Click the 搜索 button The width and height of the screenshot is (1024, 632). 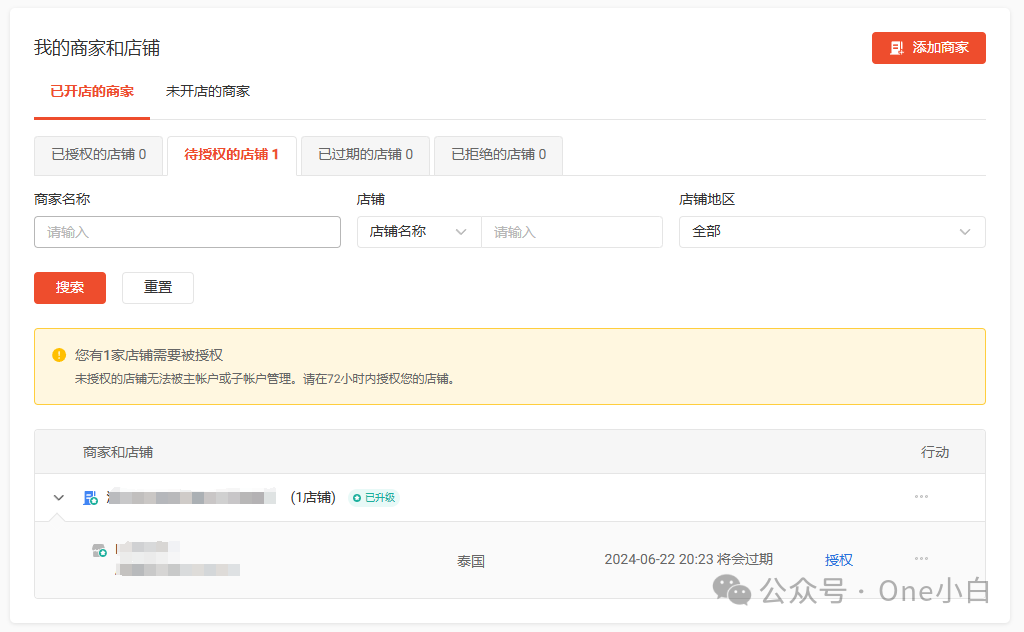(x=69, y=287)
